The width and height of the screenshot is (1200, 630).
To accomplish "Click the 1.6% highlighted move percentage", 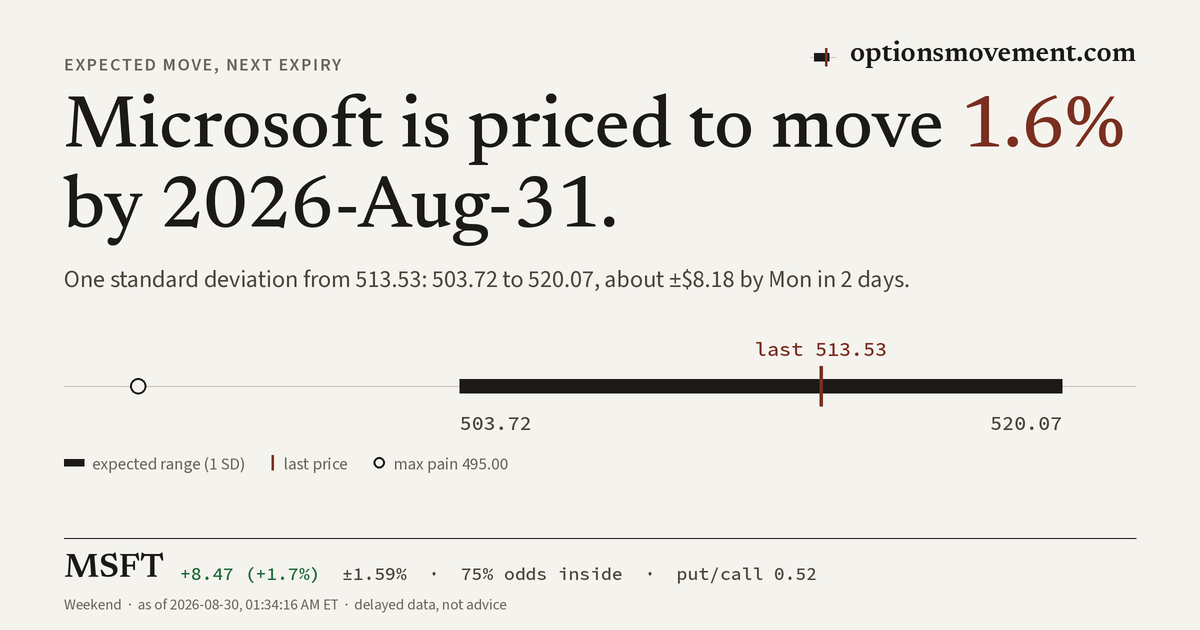I will (x=1044, y=125).
